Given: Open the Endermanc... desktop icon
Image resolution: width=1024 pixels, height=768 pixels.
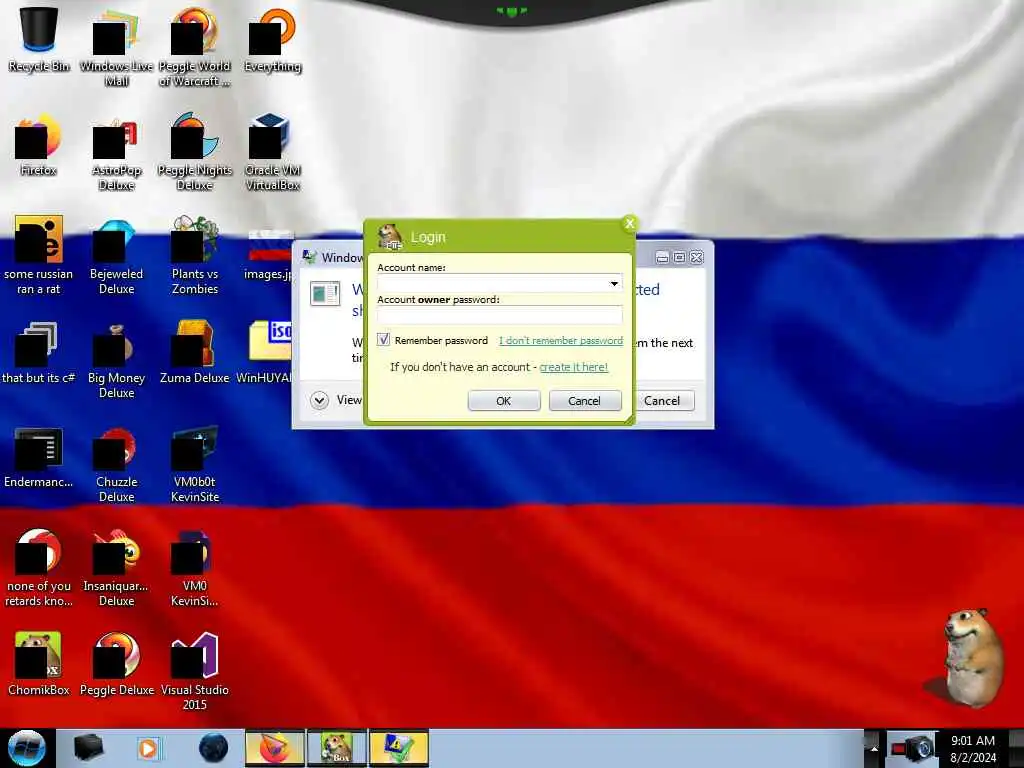Looking at the screenshot, I should pyautogui.click(x=39, y=457).
